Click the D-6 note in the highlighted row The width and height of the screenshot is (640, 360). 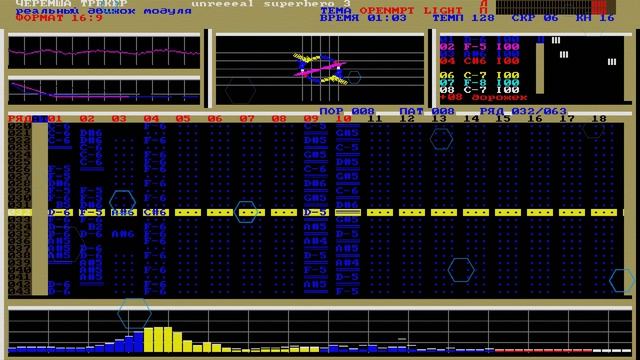point(60,212)
